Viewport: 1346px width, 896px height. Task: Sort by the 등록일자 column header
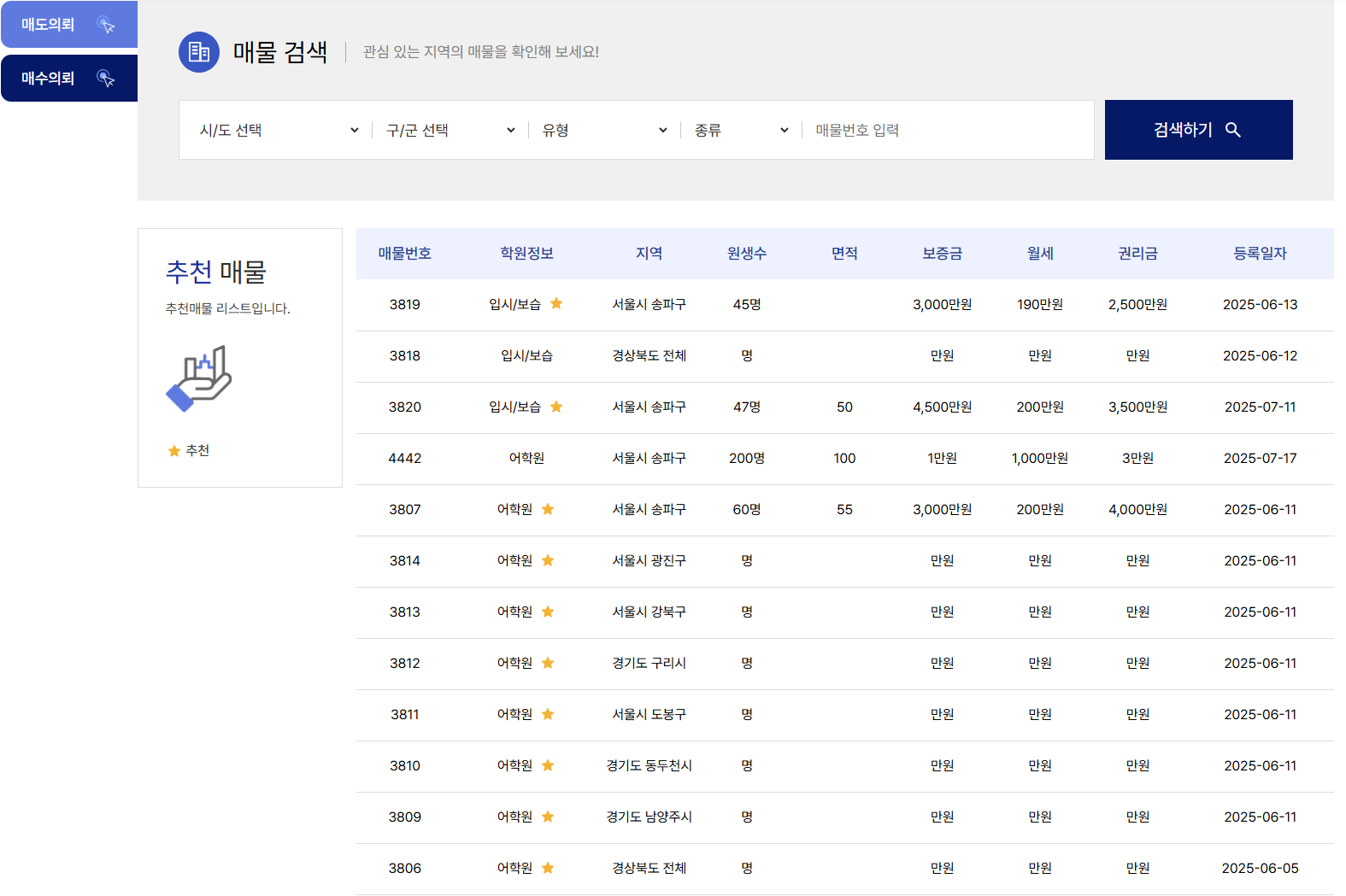(1260, 254)
